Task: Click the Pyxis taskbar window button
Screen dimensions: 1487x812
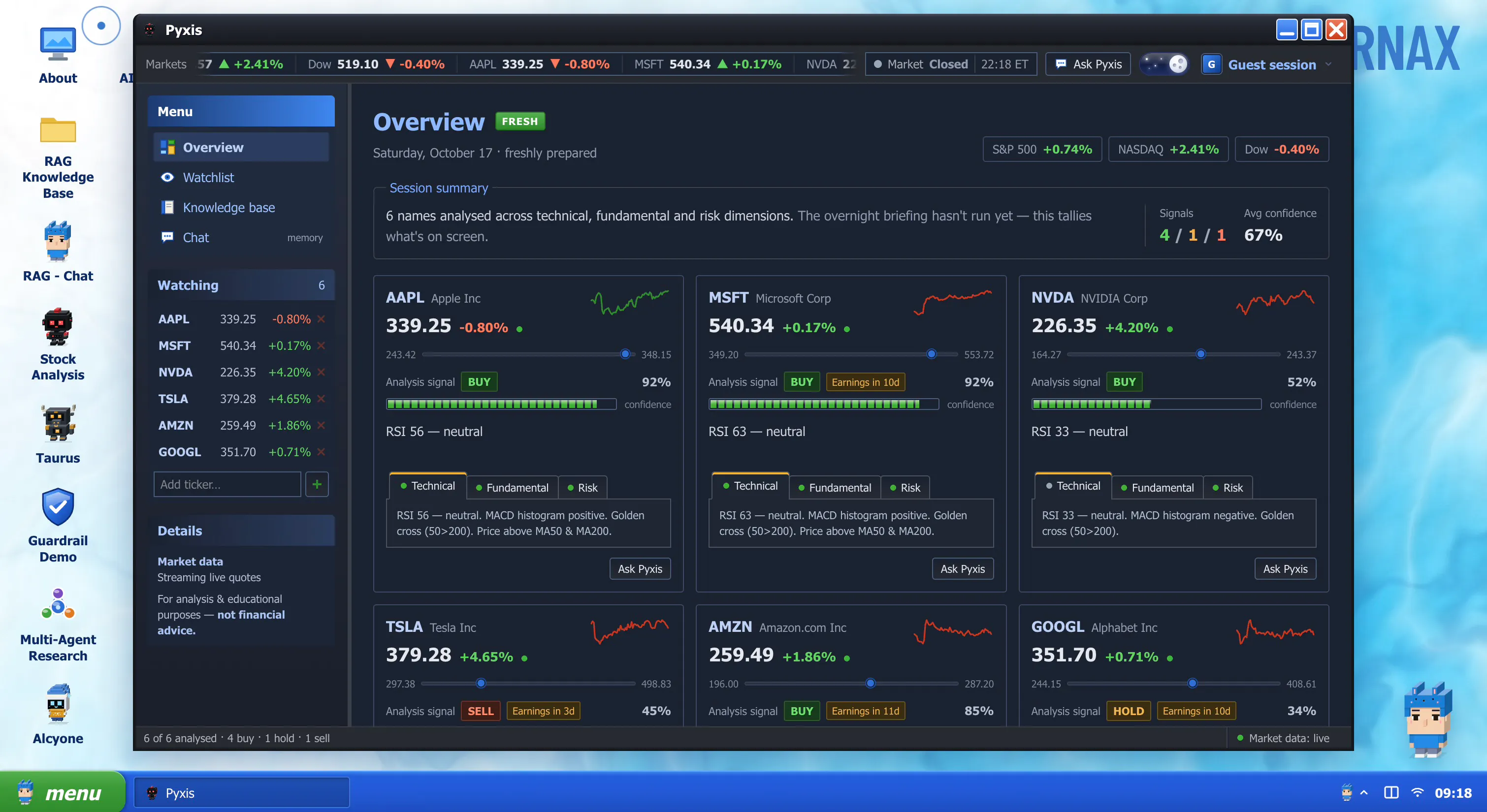Action: tap(241, 792)
